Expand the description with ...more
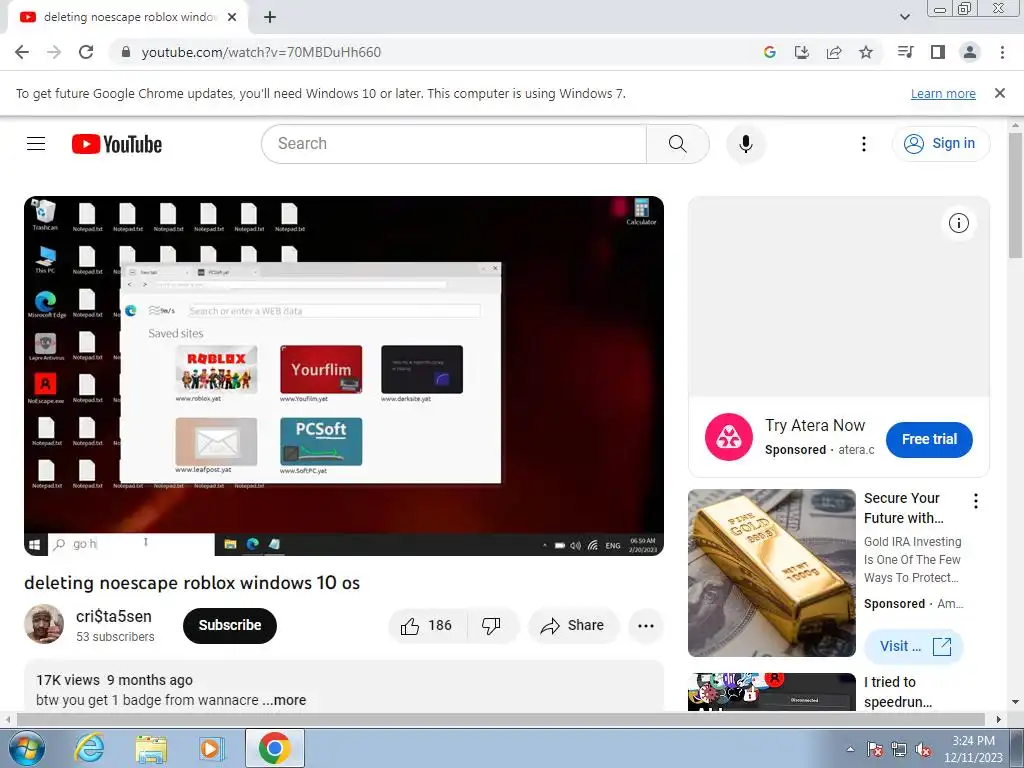Image resolution: width=1024 pixels, height=768 pixels. coord(284,700)
